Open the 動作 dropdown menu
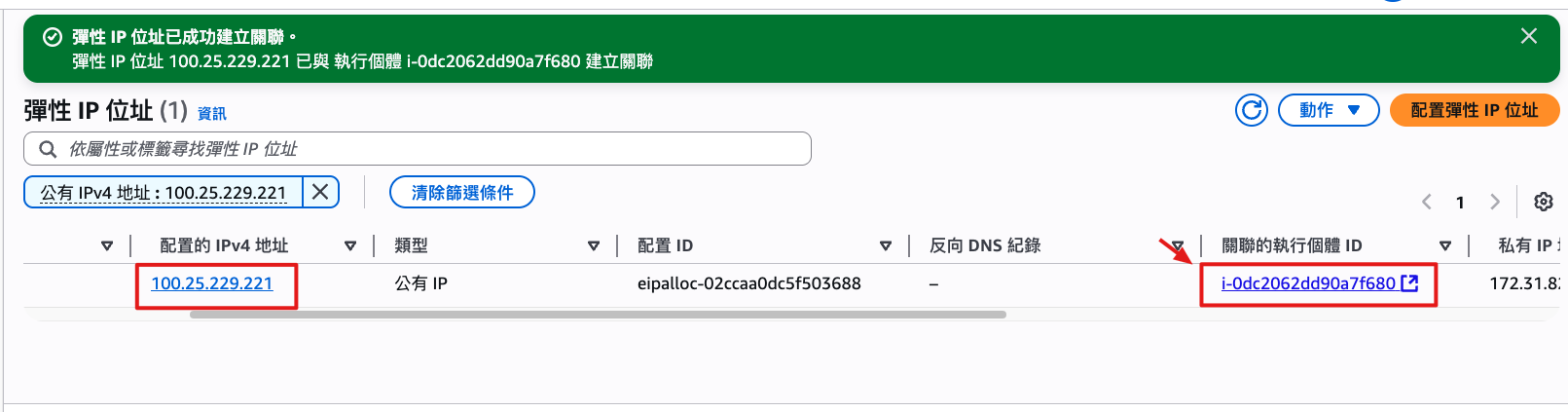Screen dimensions: 1568x412 tap(1329, 110)
